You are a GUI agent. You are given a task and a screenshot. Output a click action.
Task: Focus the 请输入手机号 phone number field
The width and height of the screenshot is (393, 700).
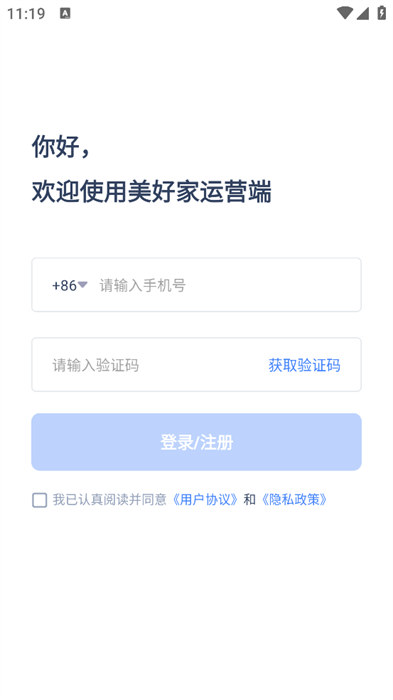tap(228, 285)
